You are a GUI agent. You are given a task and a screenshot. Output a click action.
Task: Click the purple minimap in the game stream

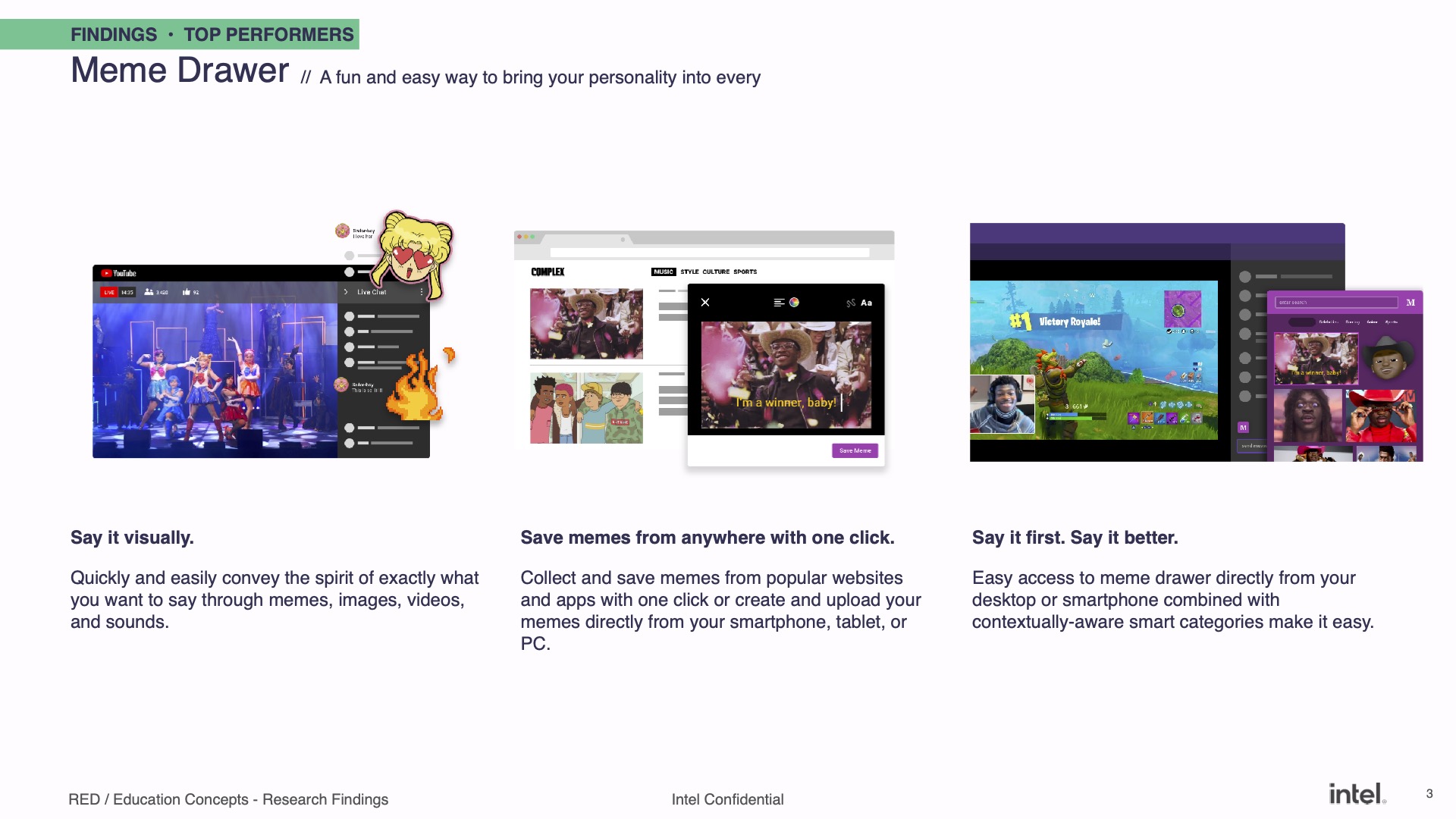[x=1182, y=309]
